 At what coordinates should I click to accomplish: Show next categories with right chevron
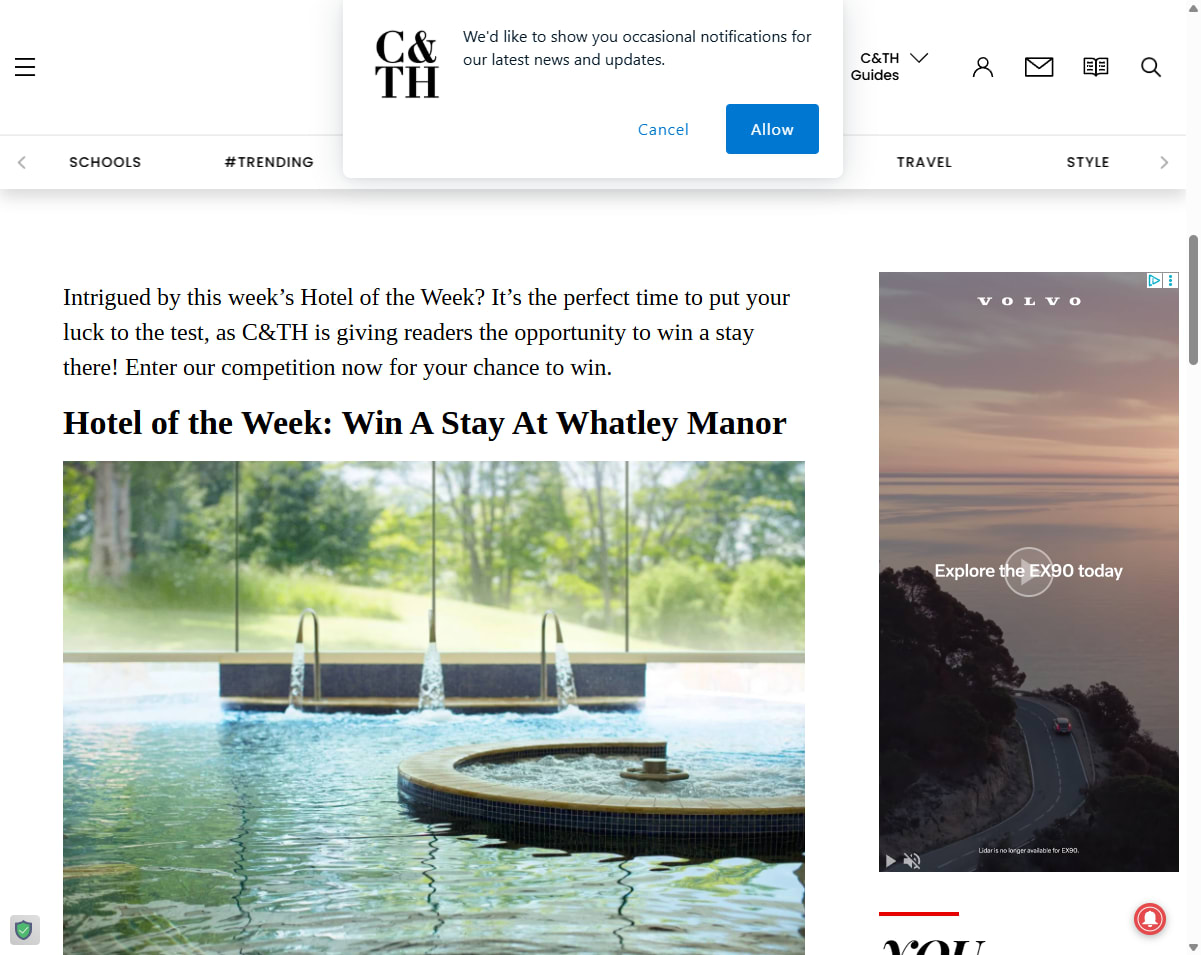1164,162
